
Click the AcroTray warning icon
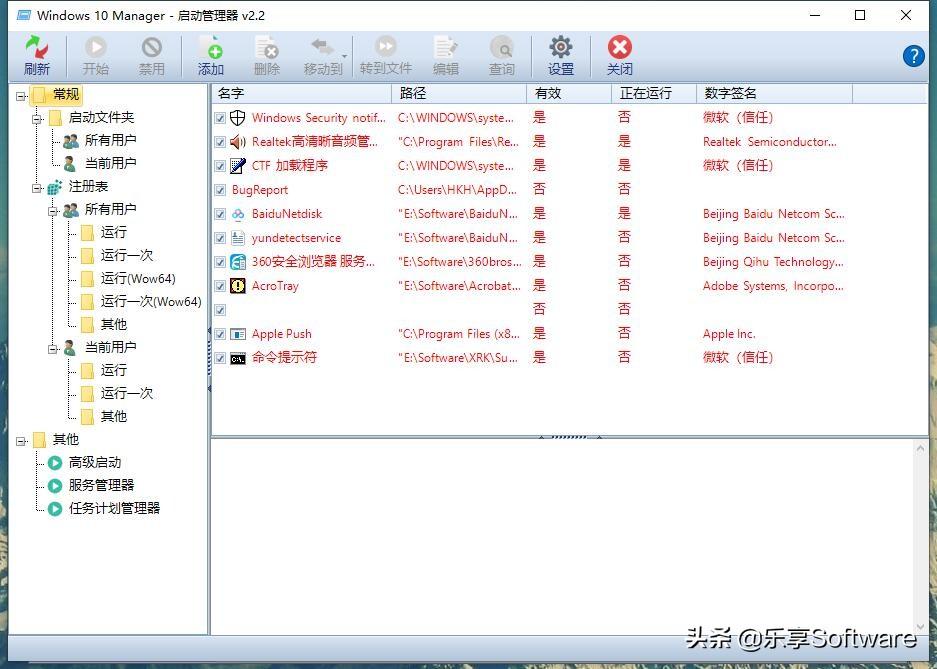[x=238, y=286]
